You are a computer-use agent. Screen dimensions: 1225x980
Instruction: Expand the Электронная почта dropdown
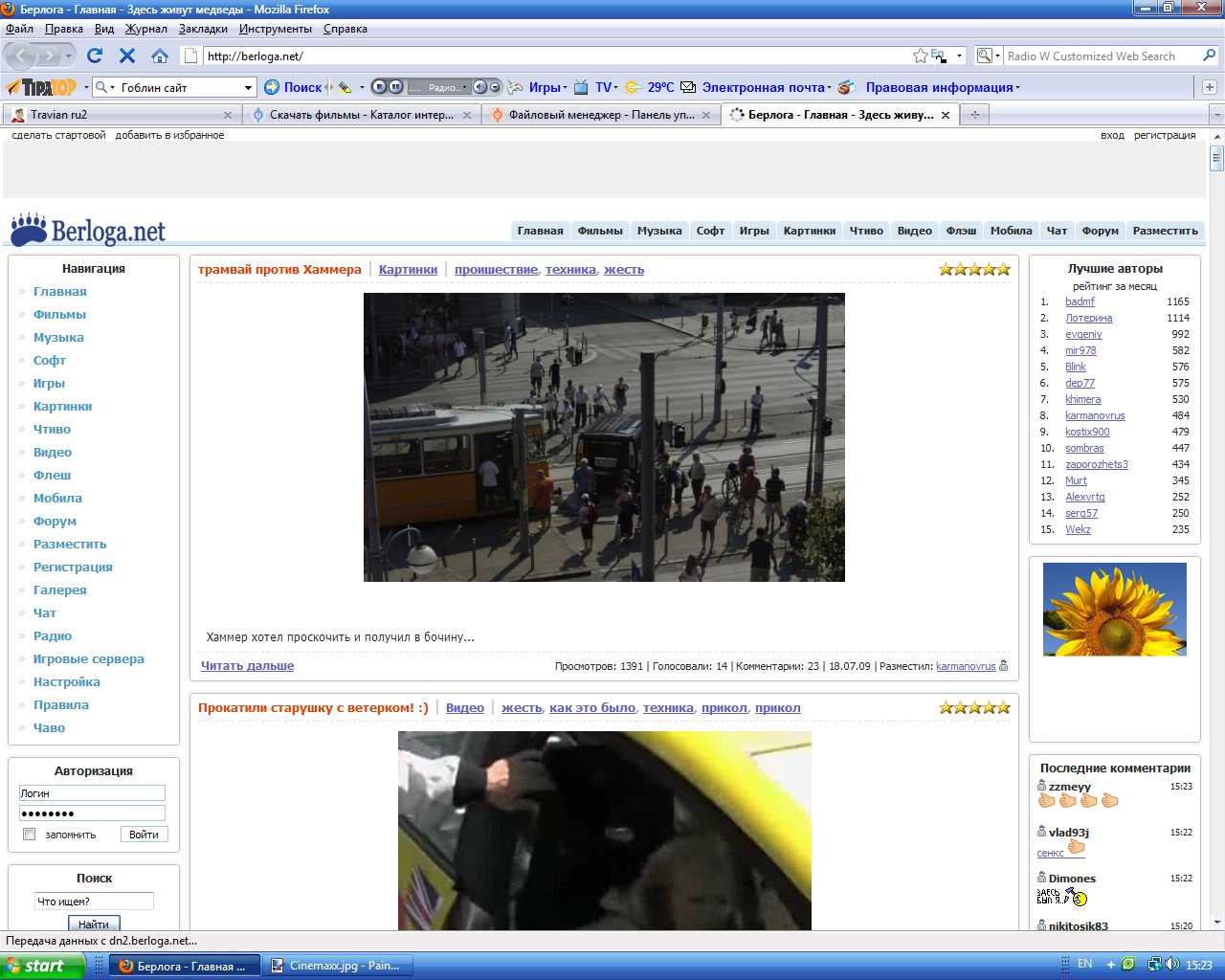tap(829, 87)
